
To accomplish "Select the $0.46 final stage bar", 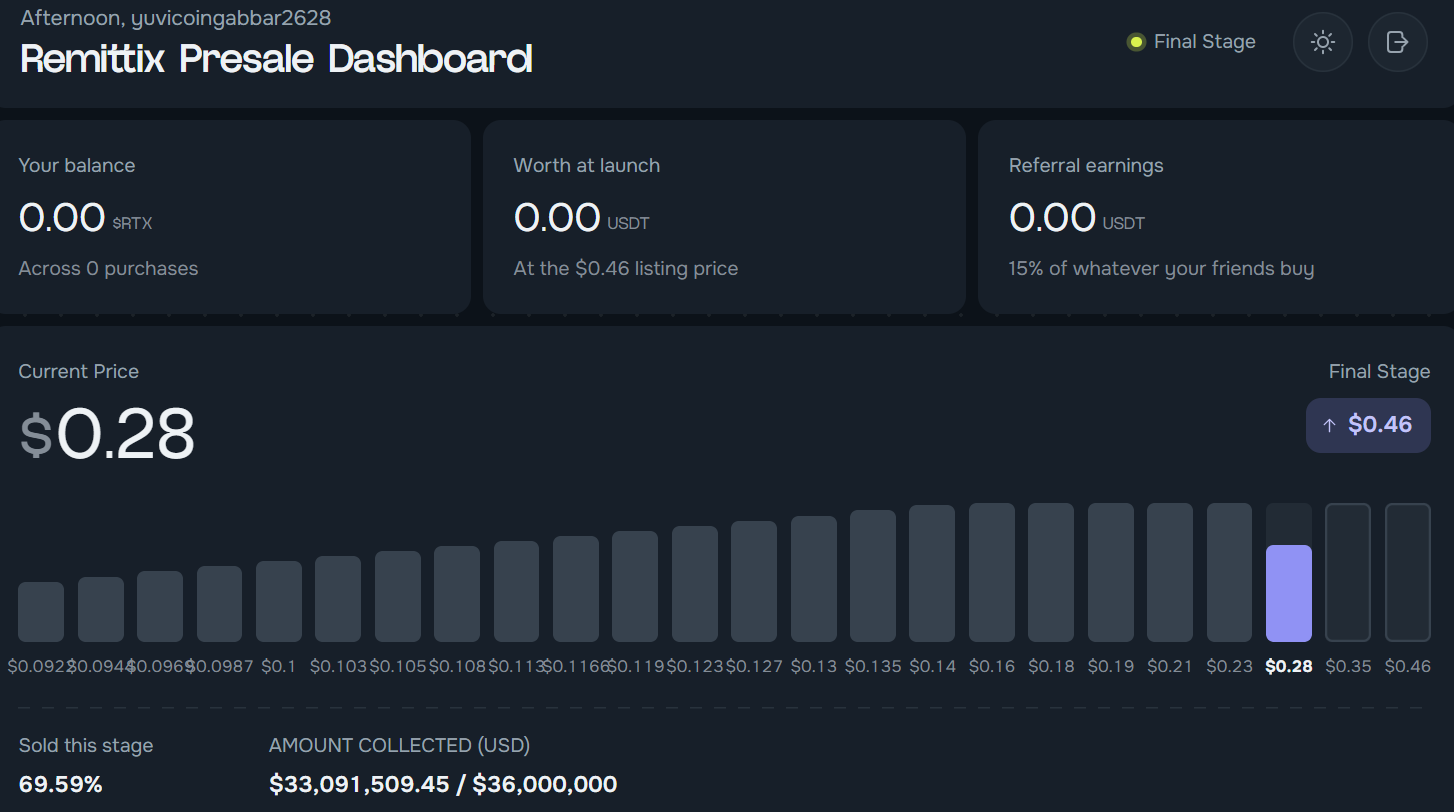I will click(1407, 572).
